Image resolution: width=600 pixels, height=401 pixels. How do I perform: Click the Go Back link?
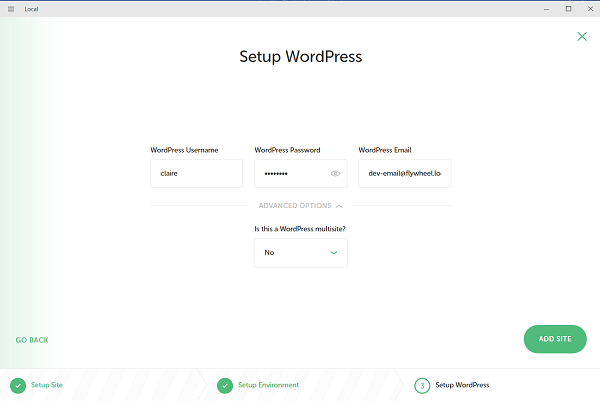(x=32, y=340)
